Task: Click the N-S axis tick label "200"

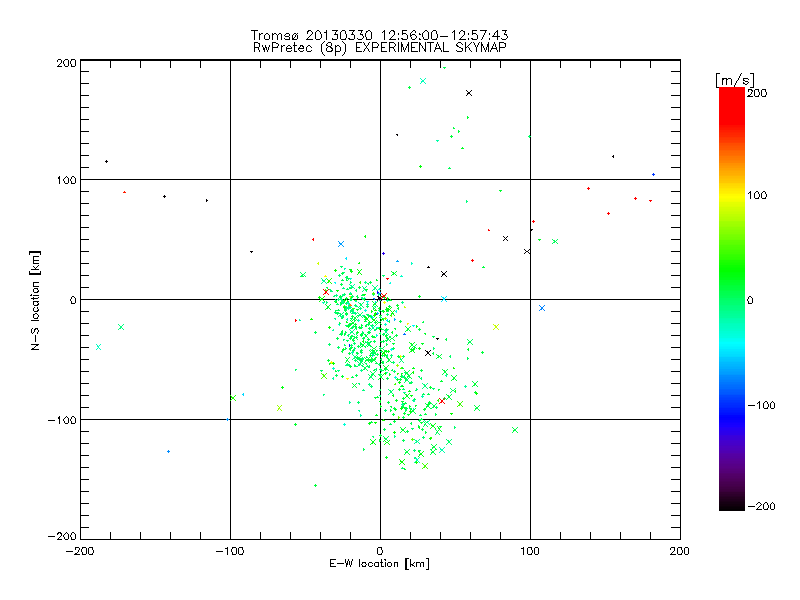Action: pyautogui.click(x=66, y=63)
